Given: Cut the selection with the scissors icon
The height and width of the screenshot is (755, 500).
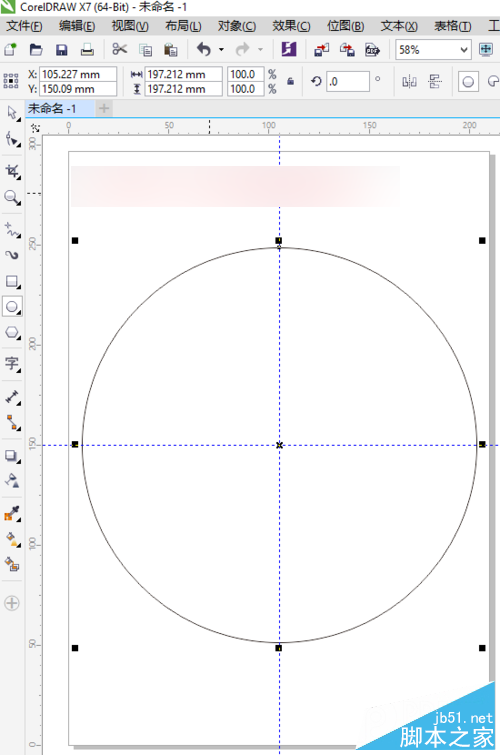Looking at the screenshot, I should point(119,49).
